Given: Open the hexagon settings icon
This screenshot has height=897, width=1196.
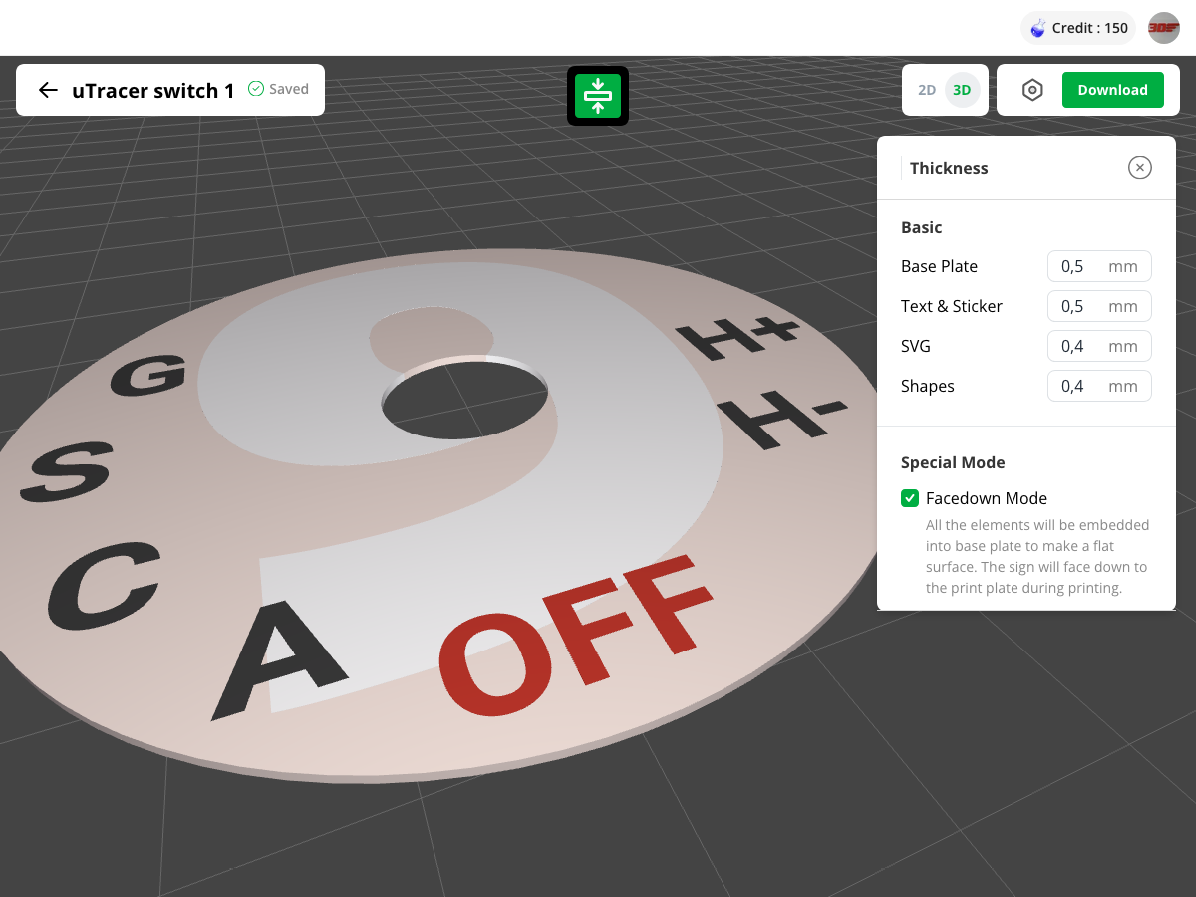Looking at the screenshot, I should (x=1032, y=90).
